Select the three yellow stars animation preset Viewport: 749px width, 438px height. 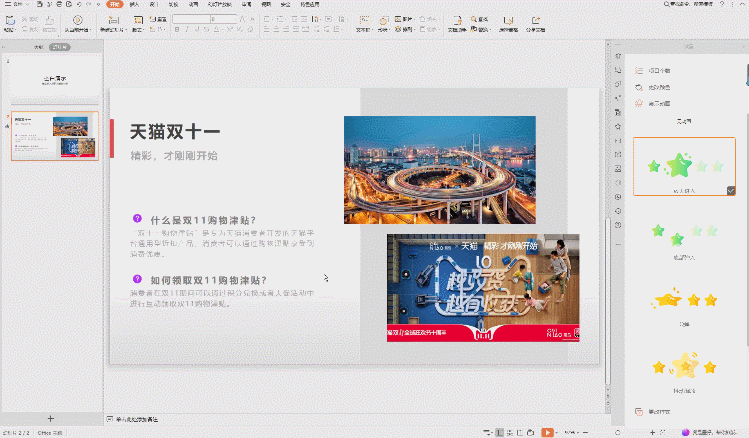click(684, 300)
